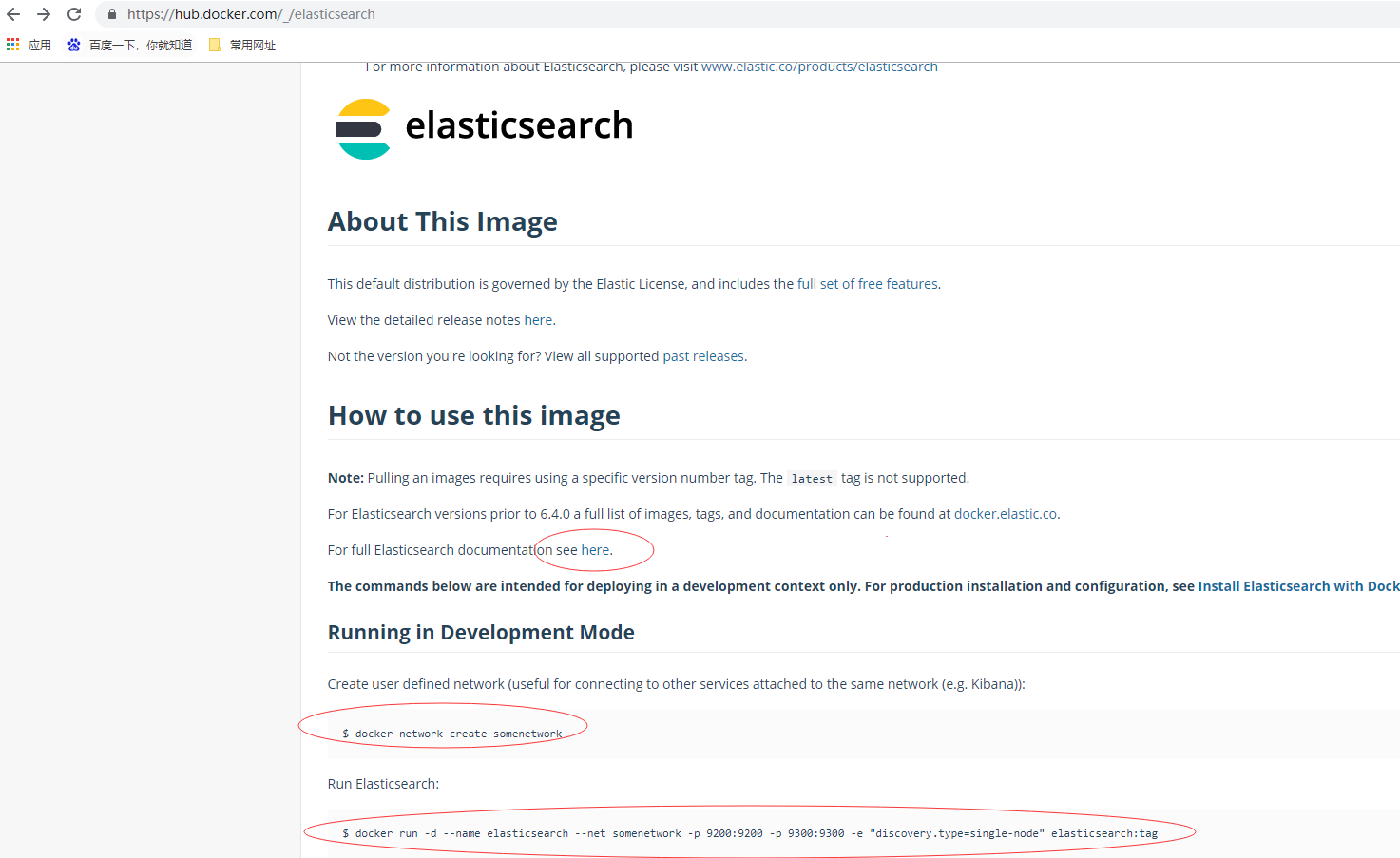Click the 'latest' inline code tag
This screenshot has width=1400, height=858.
(812, 479)
